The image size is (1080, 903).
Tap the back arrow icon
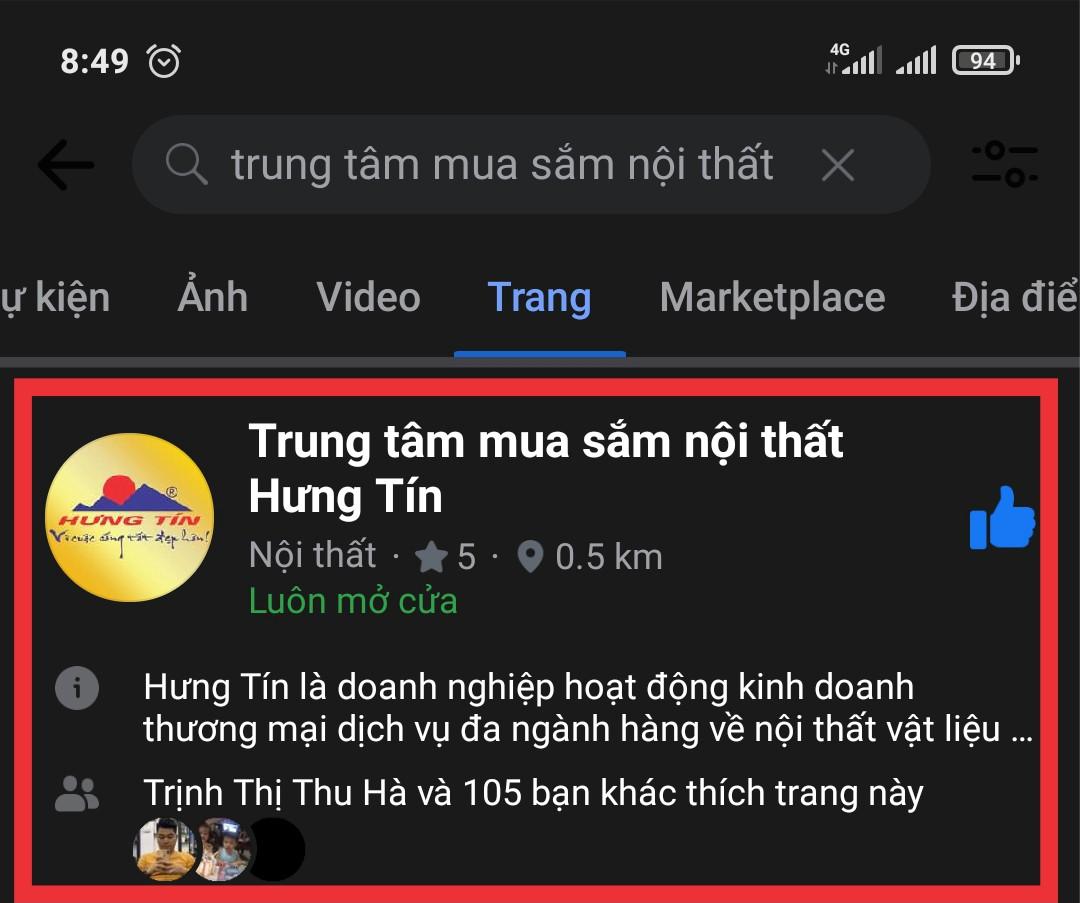(65, 165)
